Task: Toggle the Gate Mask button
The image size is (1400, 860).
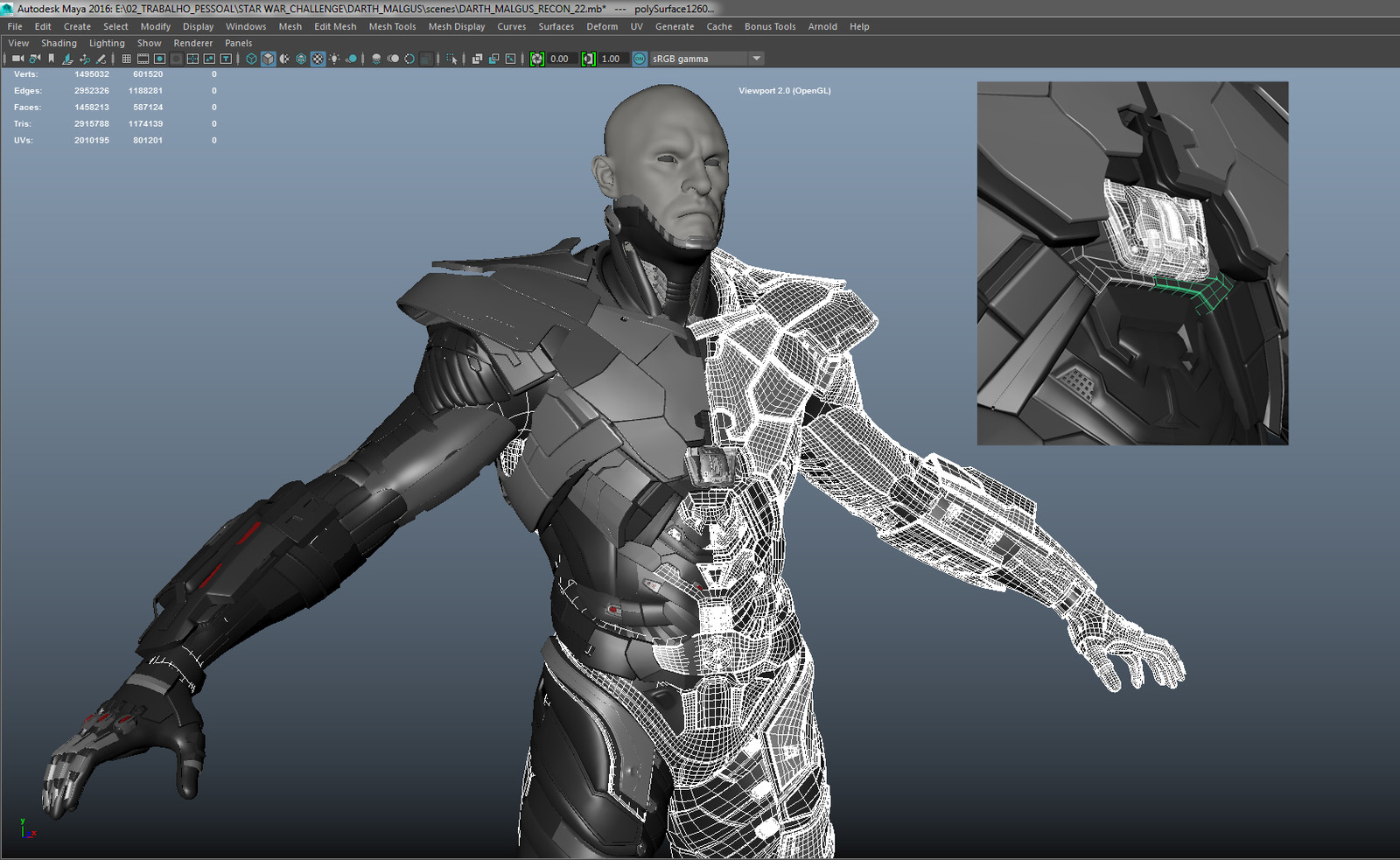Action: [176, 59]
